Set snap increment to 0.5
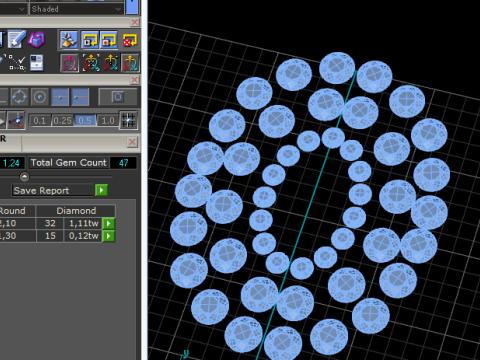This screenshot has height=360, width=480. pyautogui.click(x=85, y=121)
